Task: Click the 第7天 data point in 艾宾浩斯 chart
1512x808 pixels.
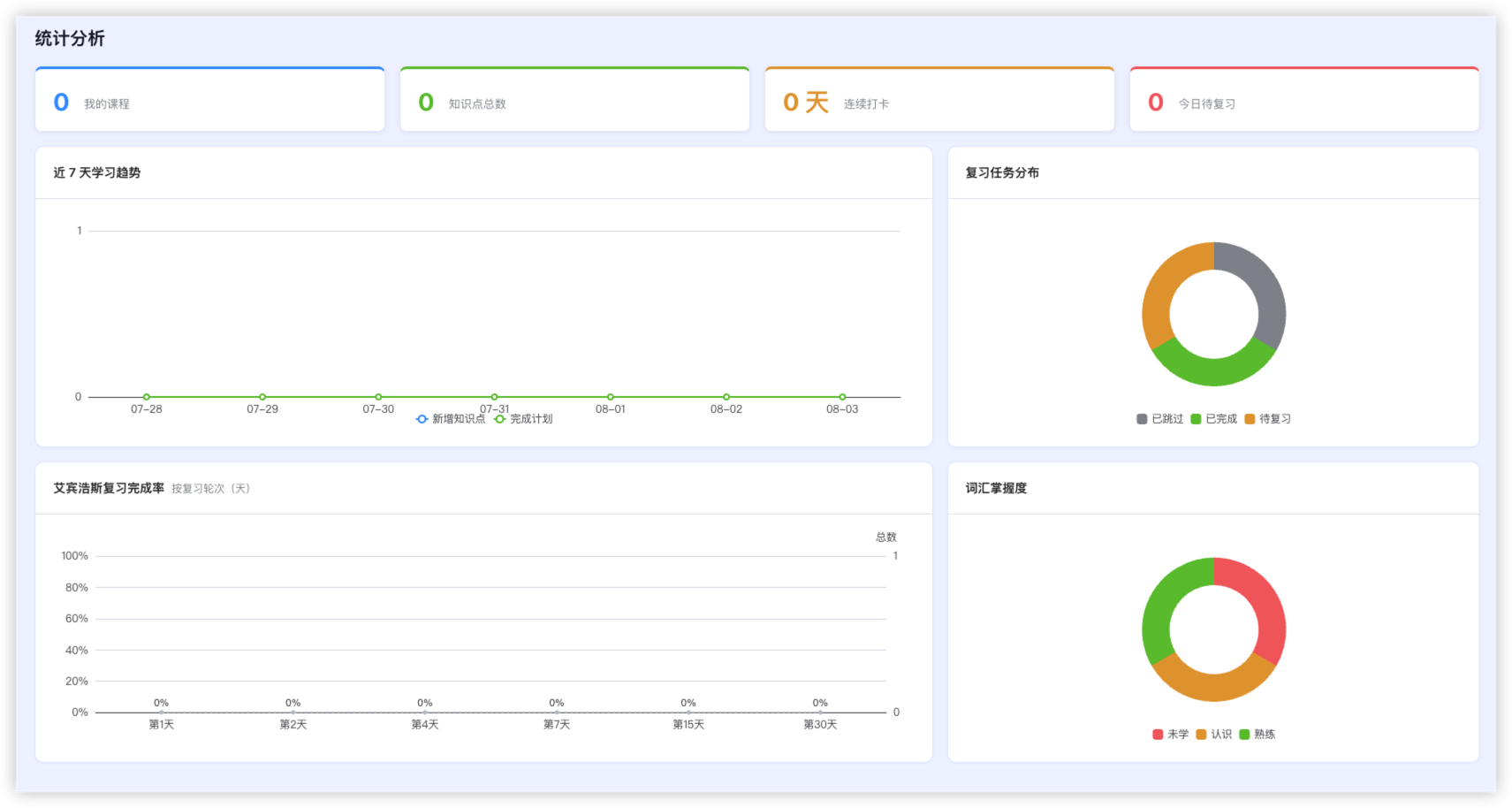Action: pyautogui.click(x=557, y=712)
